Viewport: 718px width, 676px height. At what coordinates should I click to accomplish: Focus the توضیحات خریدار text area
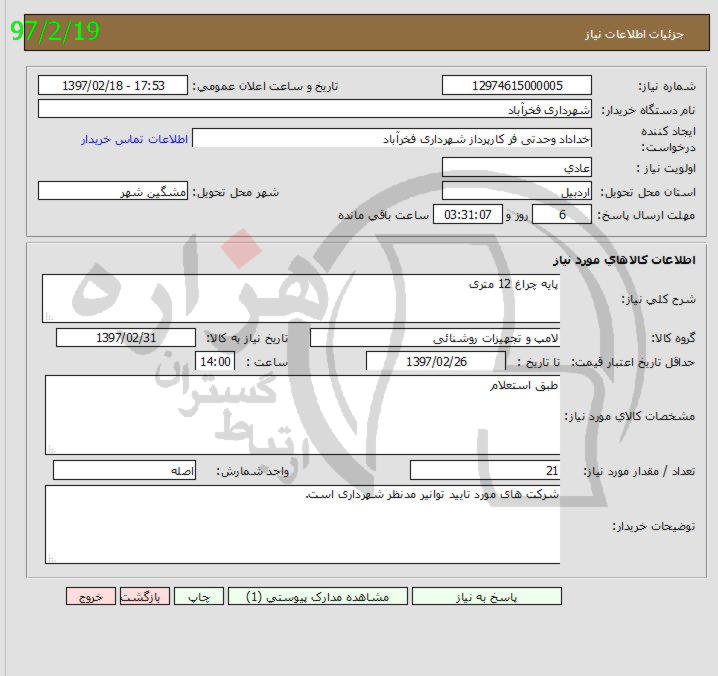(x=300, y=524)
